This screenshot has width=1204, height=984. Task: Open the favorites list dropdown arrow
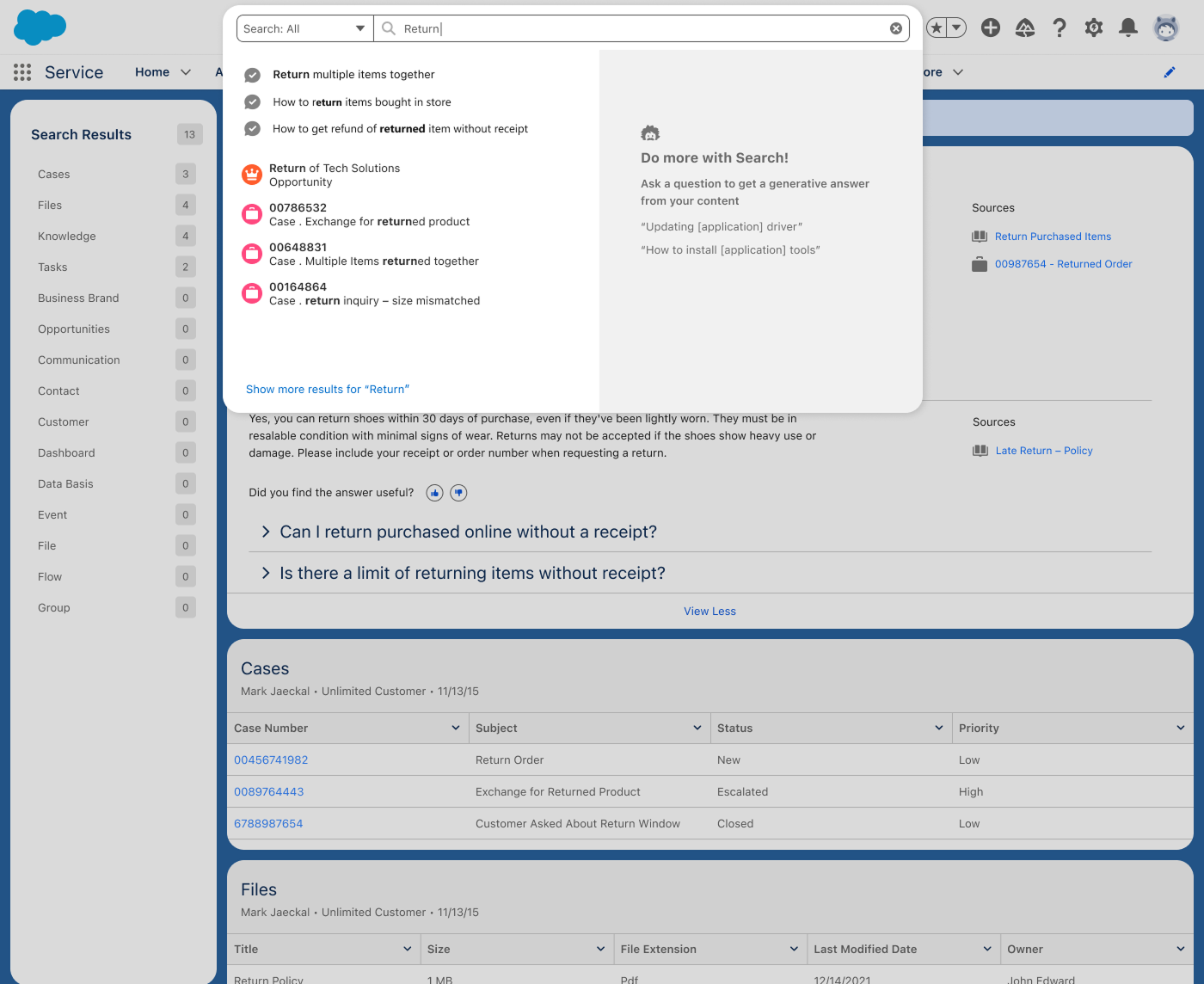[956, 28]
